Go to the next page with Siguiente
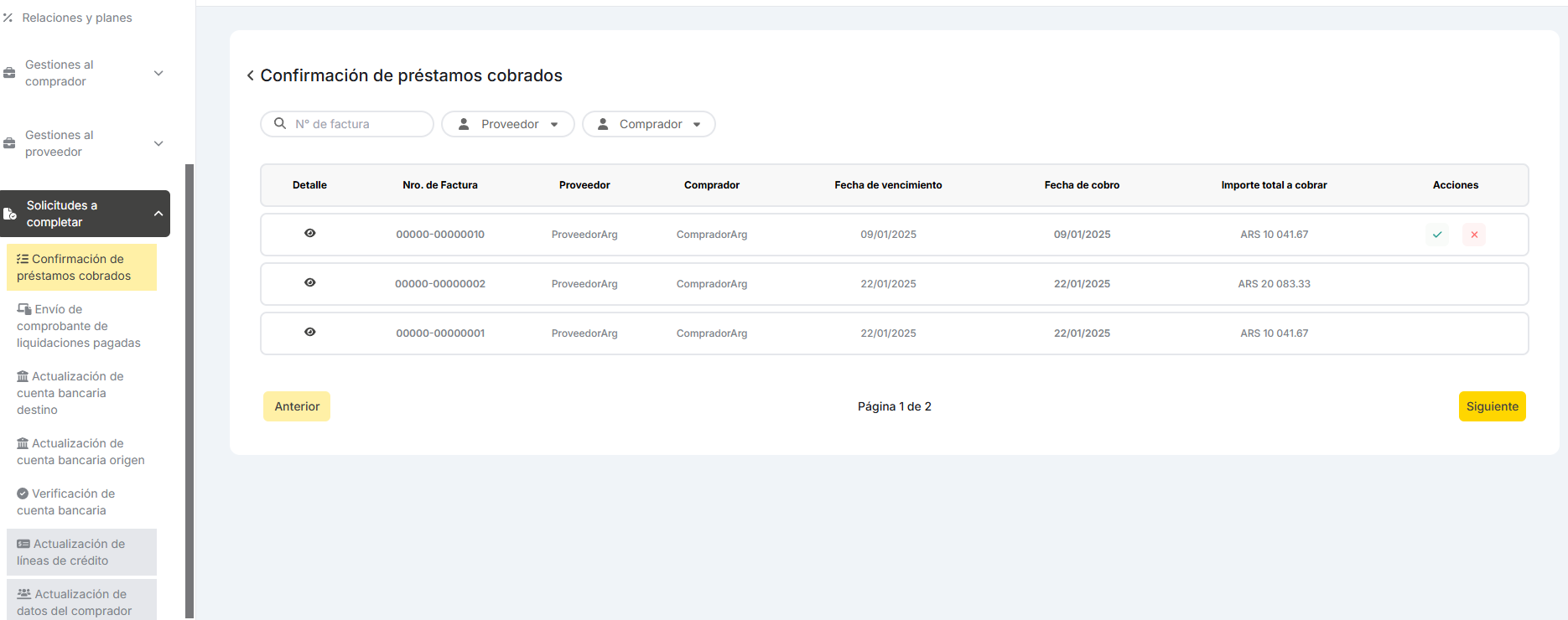 click(x=1492, y=406)
